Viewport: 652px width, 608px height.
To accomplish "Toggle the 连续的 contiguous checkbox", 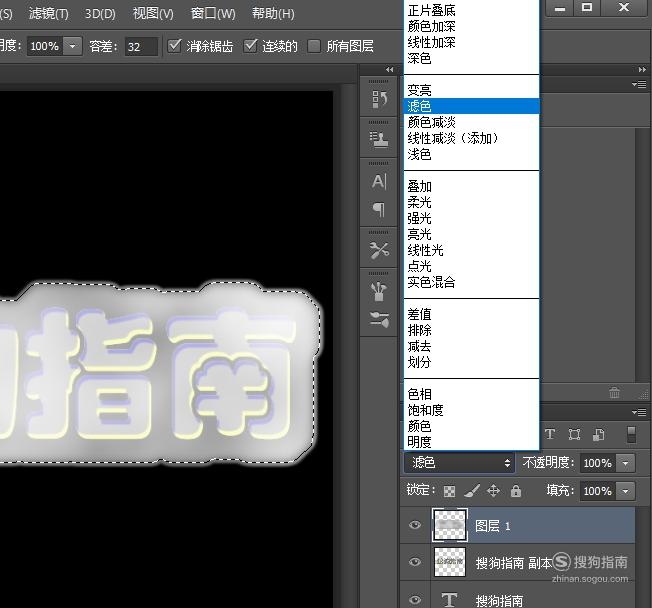I will point(250,45).
